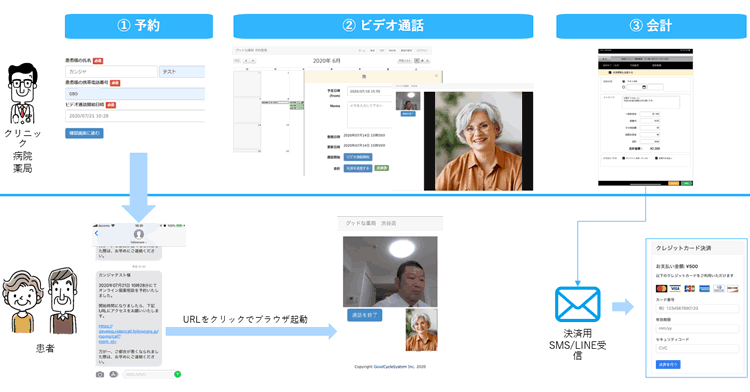Image resolution: width=750 pixels, height=392 pixels.
Task: Click the お支払い金額 ¥500 text
Action: tap(677, 266)
